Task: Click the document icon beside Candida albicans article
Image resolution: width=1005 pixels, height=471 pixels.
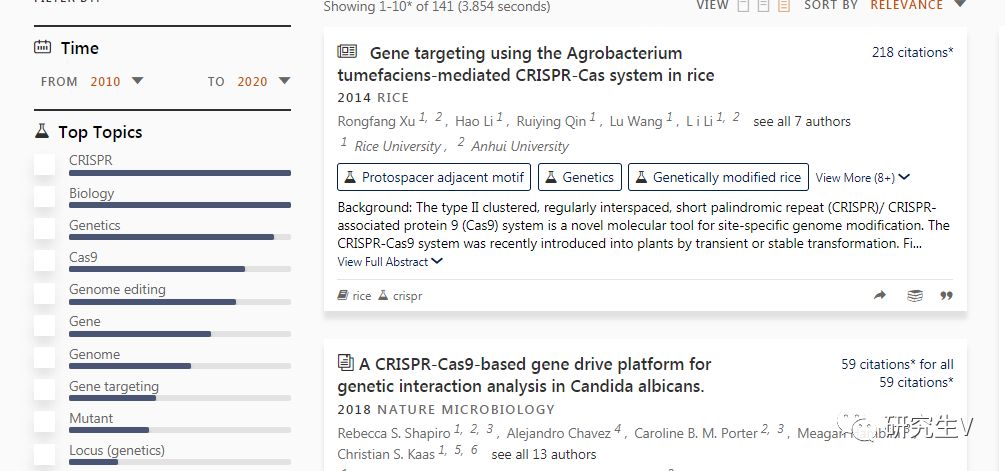Action: 345,363
